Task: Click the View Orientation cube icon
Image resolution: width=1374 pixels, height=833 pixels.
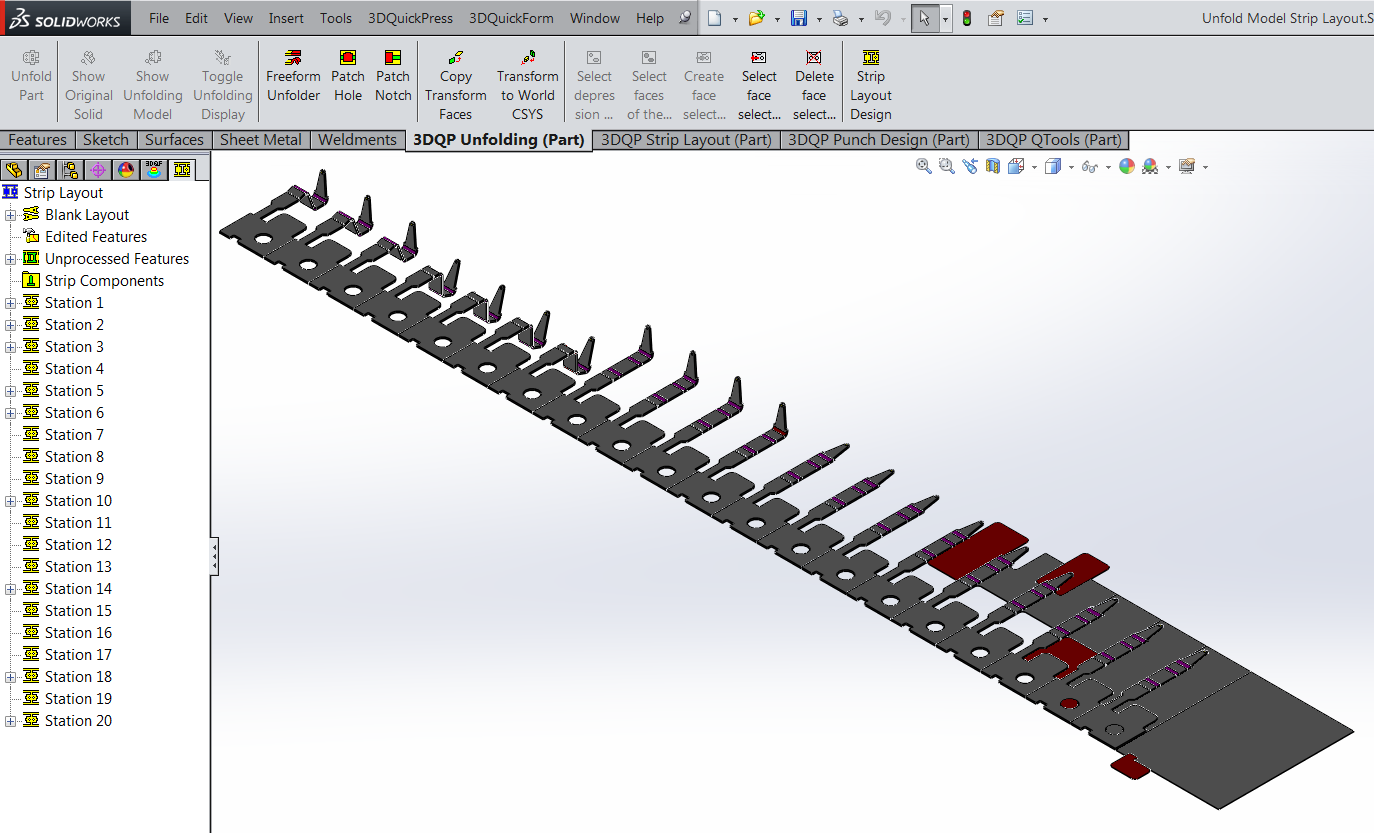Action: pyautogui.click(x=1015, y=166)
